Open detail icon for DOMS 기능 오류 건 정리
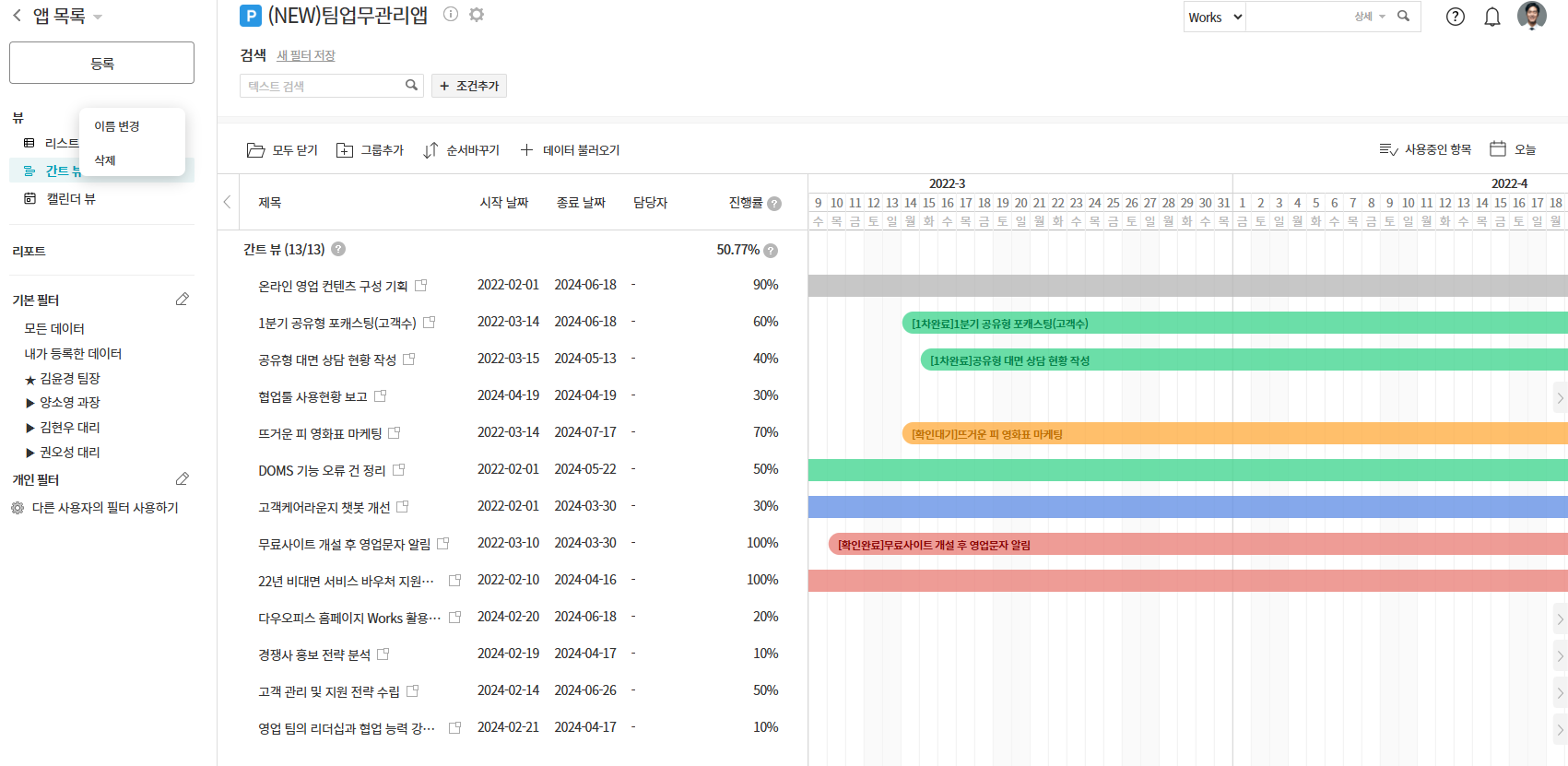The height and width of the screenshot is (766, 1568). [399, 470]
